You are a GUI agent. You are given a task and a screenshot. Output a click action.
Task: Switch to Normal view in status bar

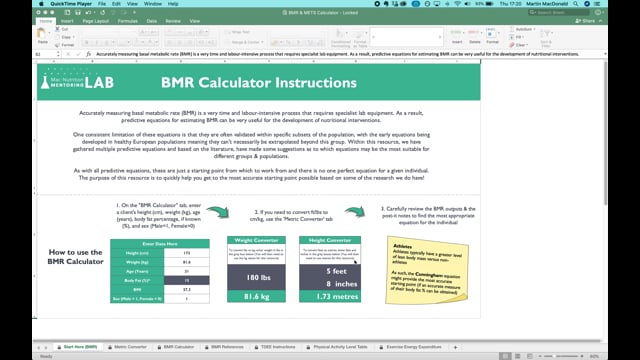(505, 356)
